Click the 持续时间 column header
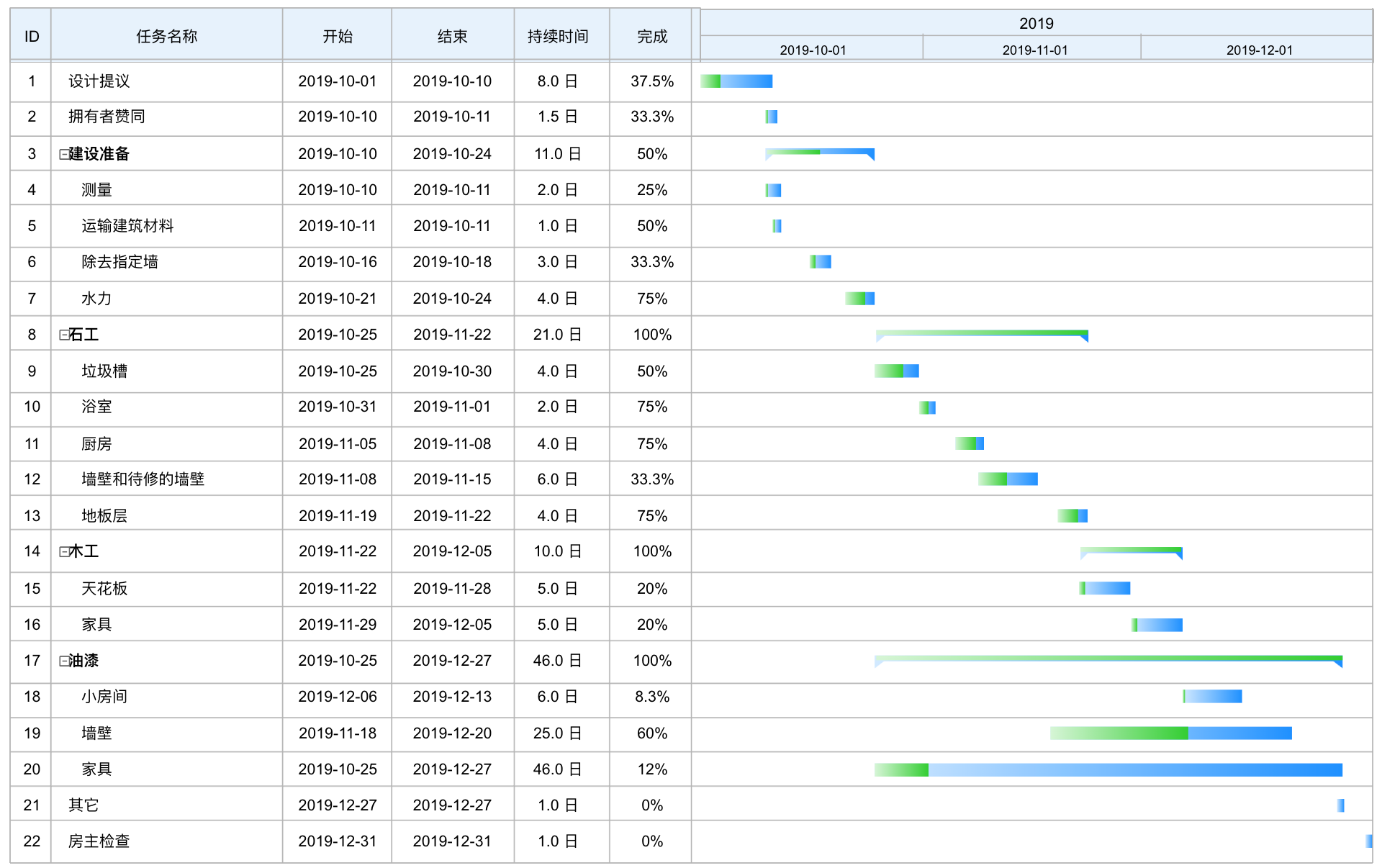Image resolution: width=1382 pixels, height=868 pixels. [558, 36]
